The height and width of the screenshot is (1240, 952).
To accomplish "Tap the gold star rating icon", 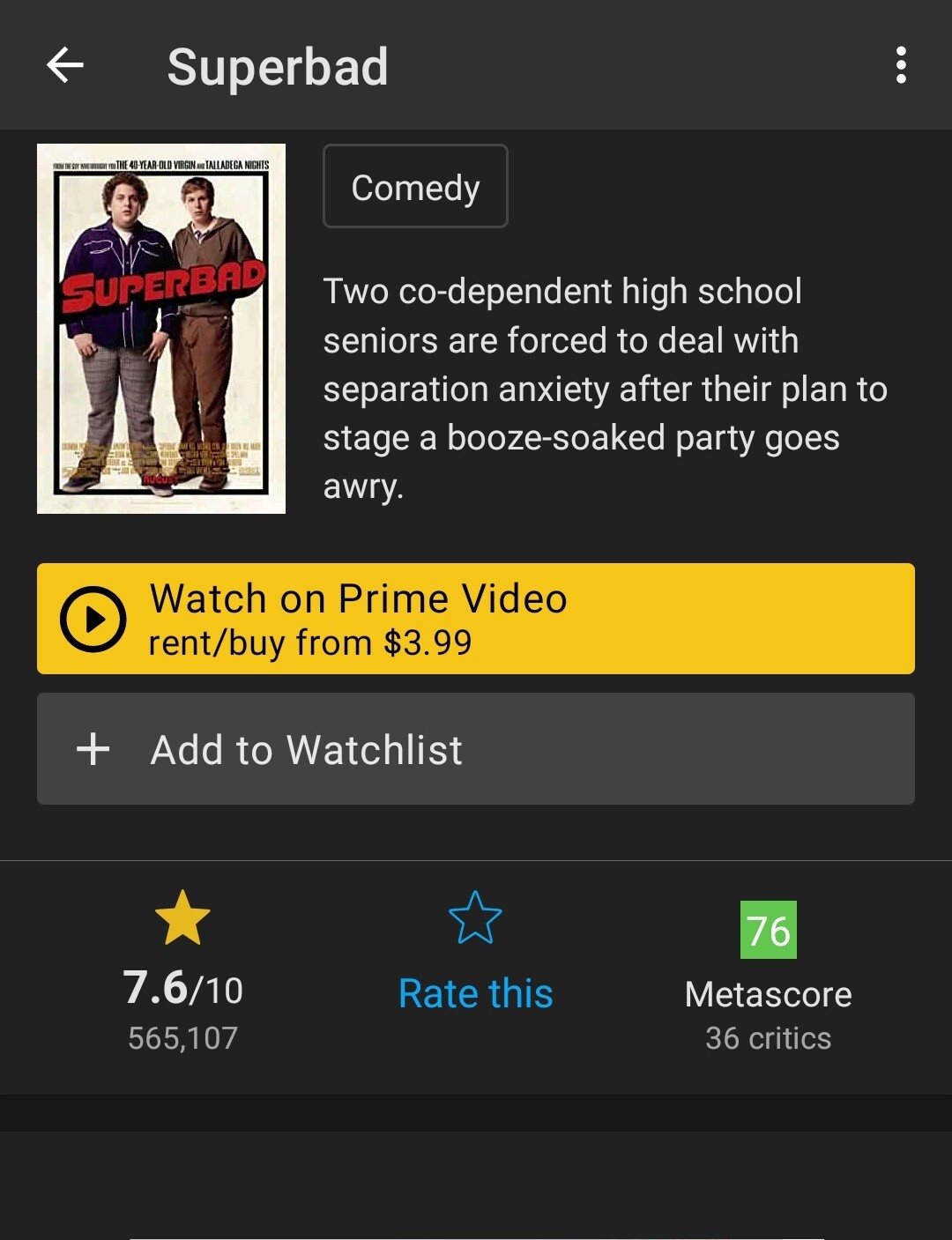I will click(x=182, y=917).
